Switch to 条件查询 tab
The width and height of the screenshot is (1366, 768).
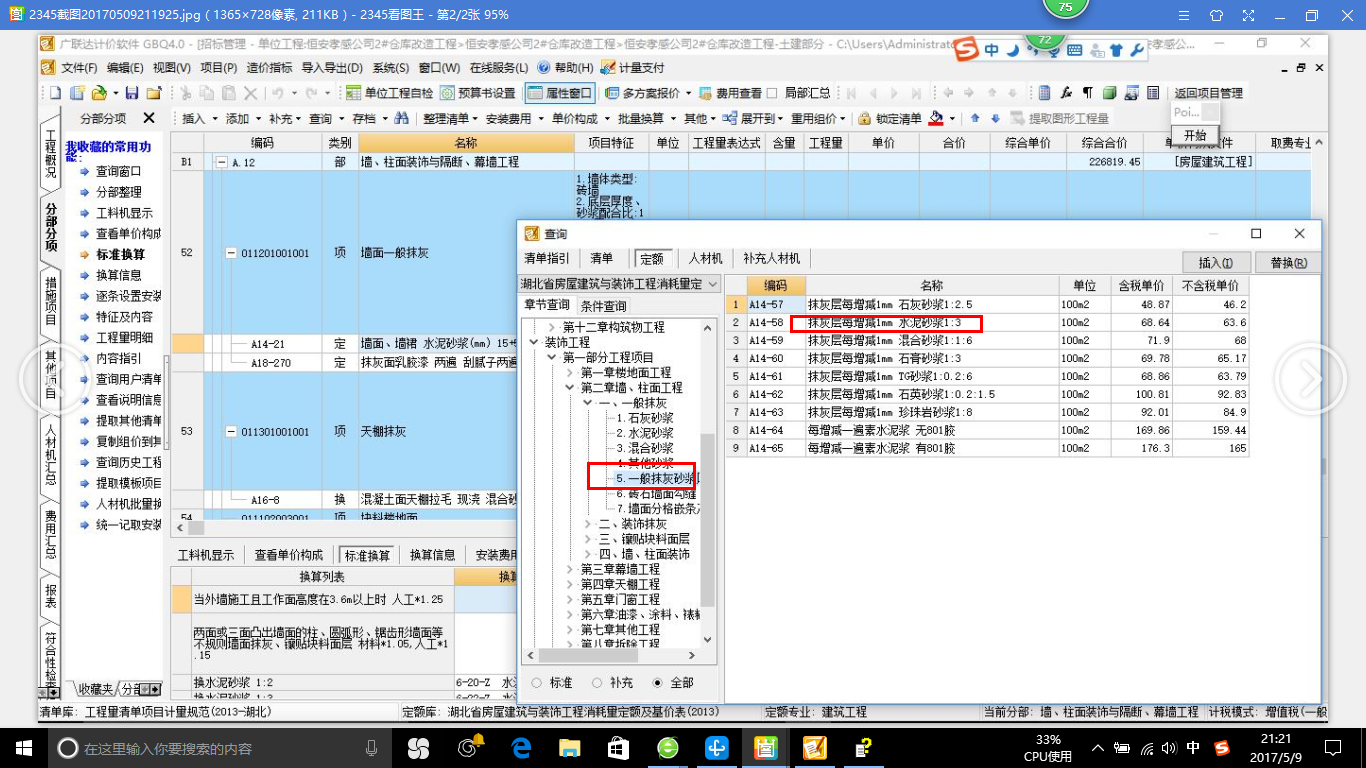click(603, 306)
